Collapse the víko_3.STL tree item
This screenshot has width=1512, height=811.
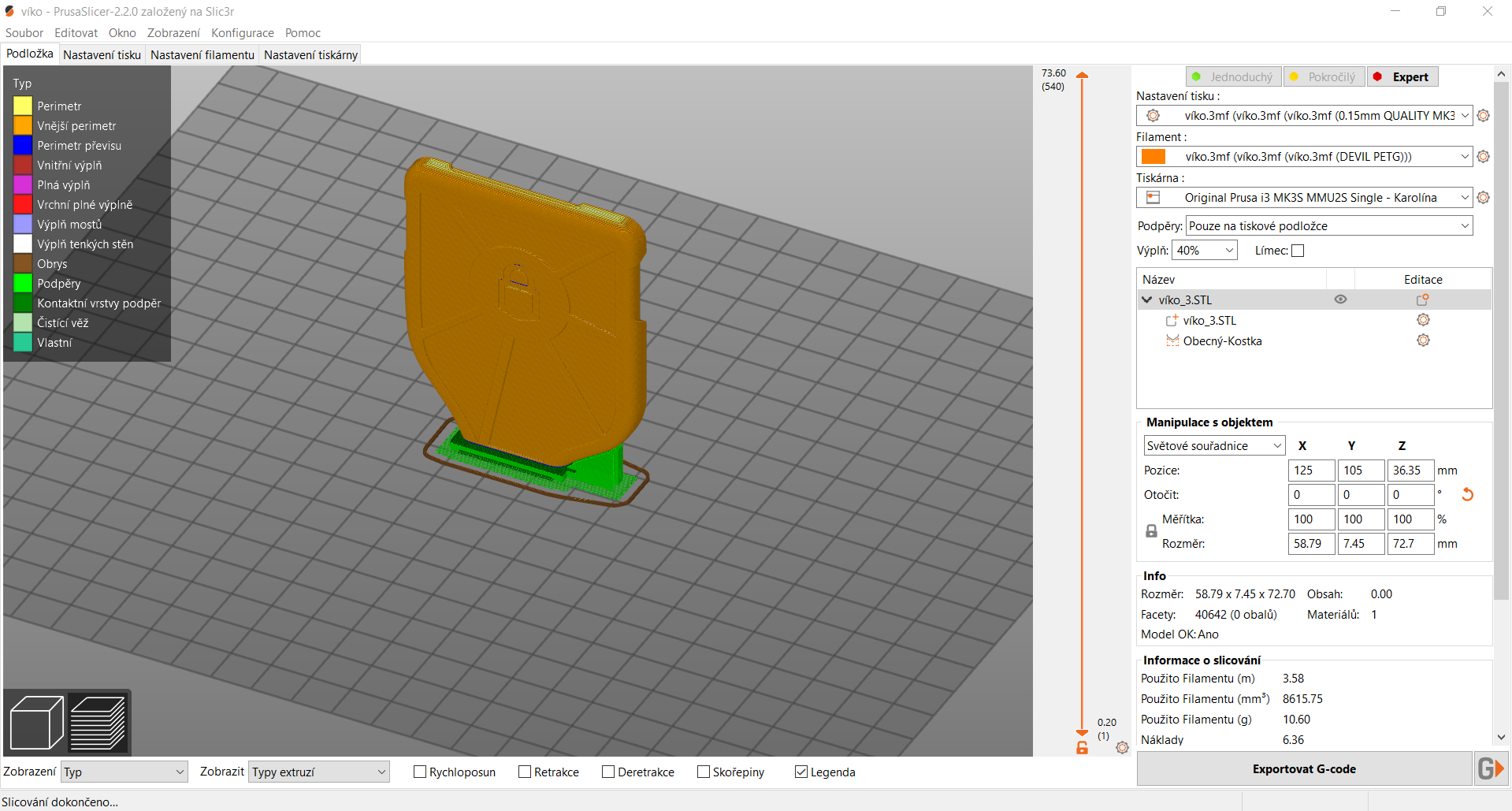click(1147, 299)
